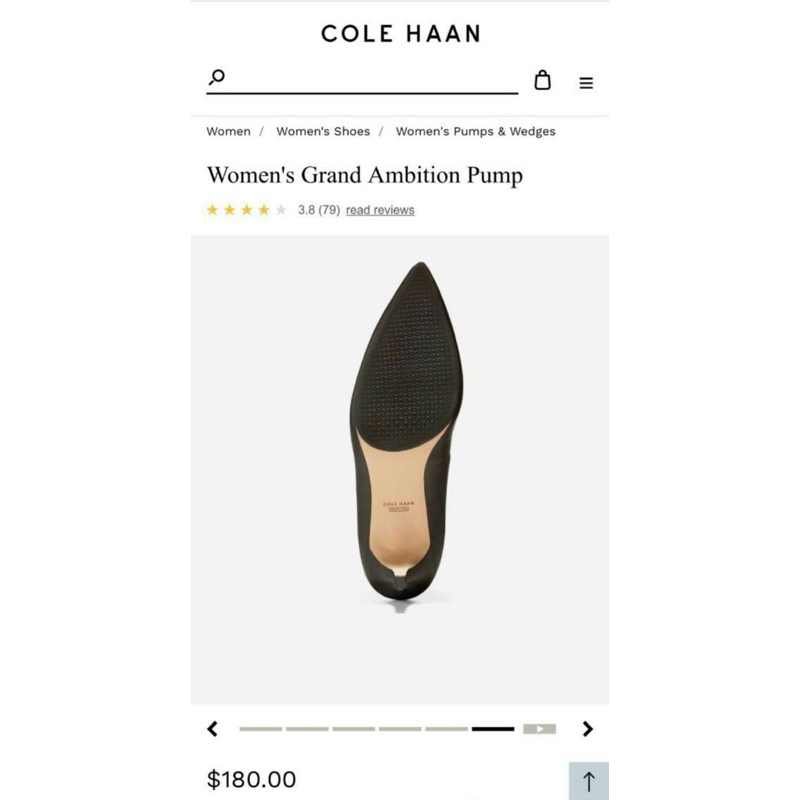Open the shopping bag
Image resolution: width=800 pixels, height=800 pixels.
[x=542, y=81]
